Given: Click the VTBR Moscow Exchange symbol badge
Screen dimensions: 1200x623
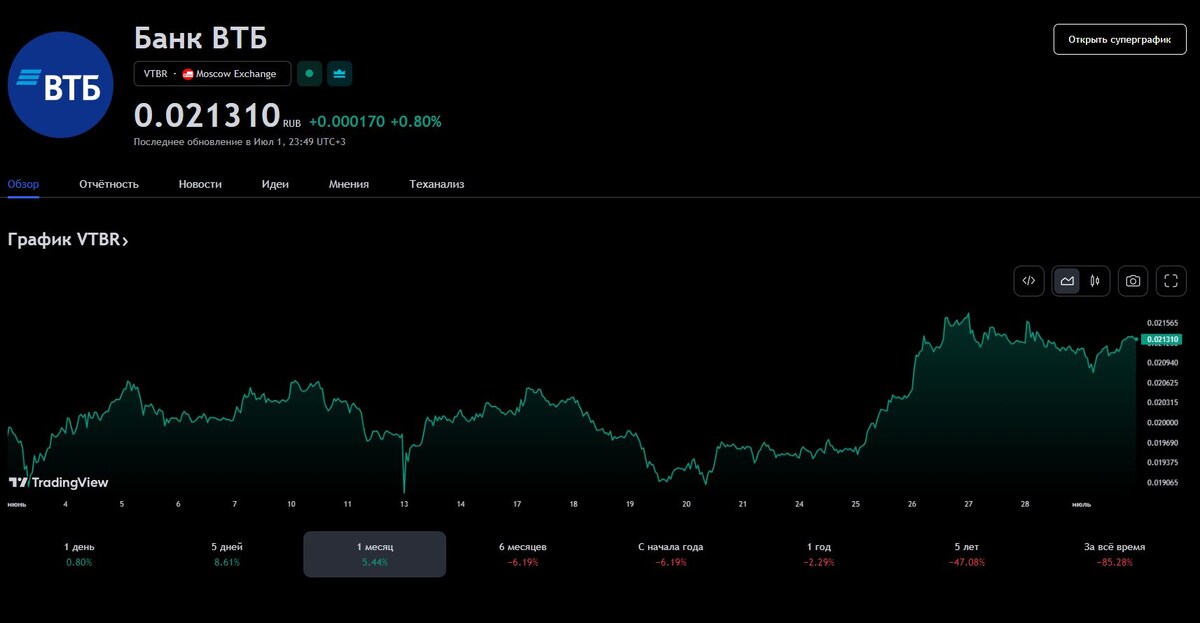Looking at the screenshot, I should 213,74.
